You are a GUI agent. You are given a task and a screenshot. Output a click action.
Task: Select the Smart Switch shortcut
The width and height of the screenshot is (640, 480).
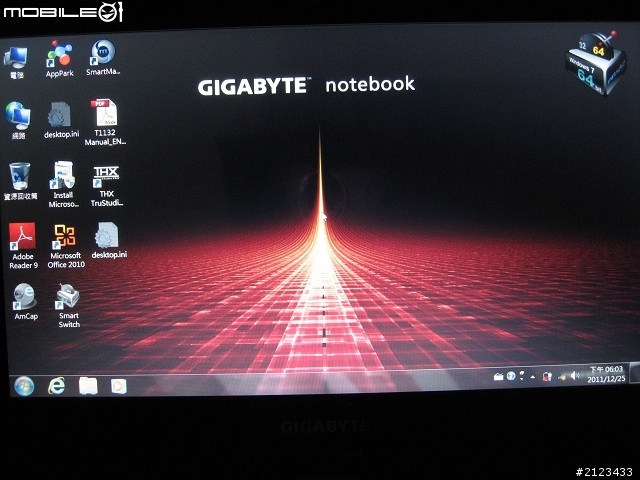[68, 306]
